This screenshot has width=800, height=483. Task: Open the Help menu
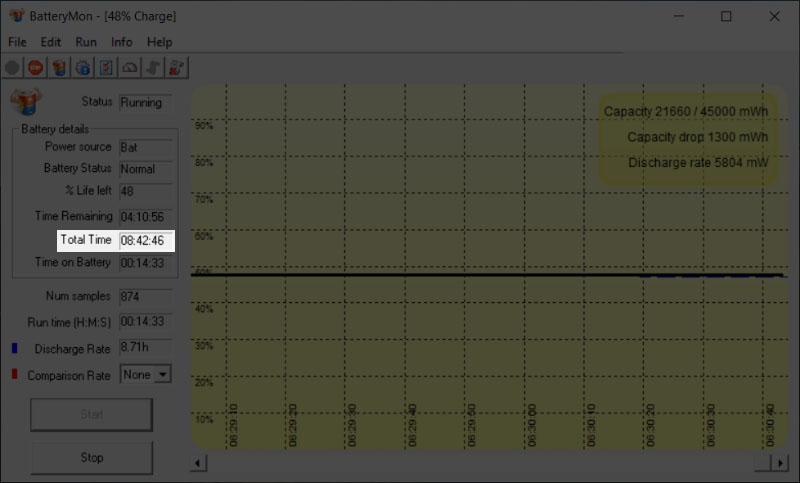160,42
